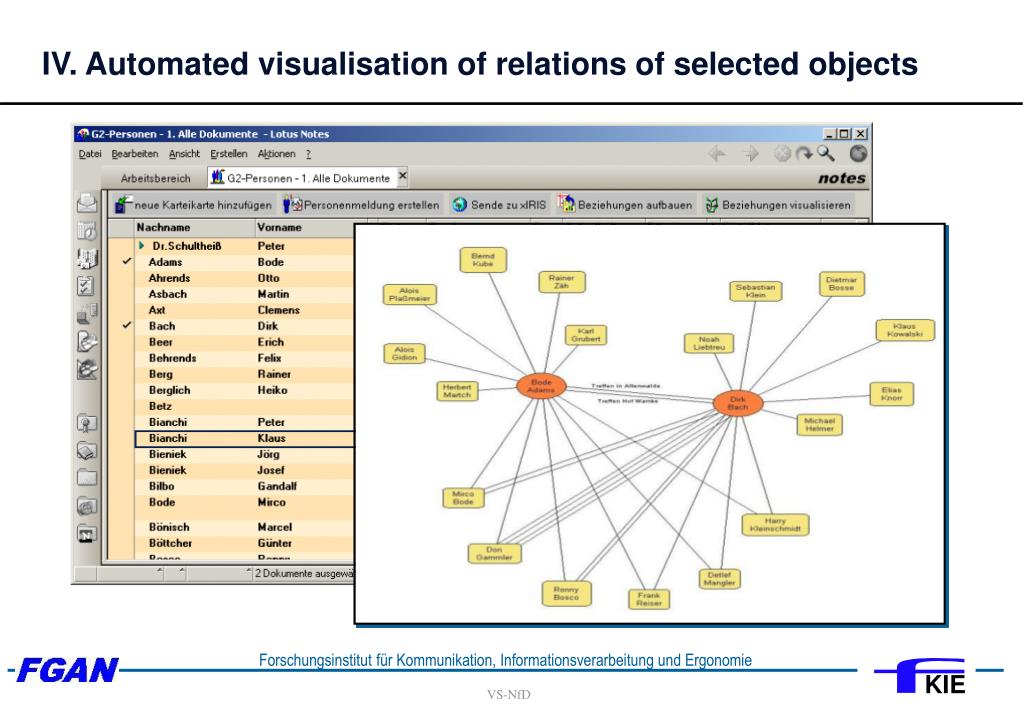Viewport: 1023px width, 708px height.
Task: Open the Aktionen menu
Action: click(x=276, y=154)
